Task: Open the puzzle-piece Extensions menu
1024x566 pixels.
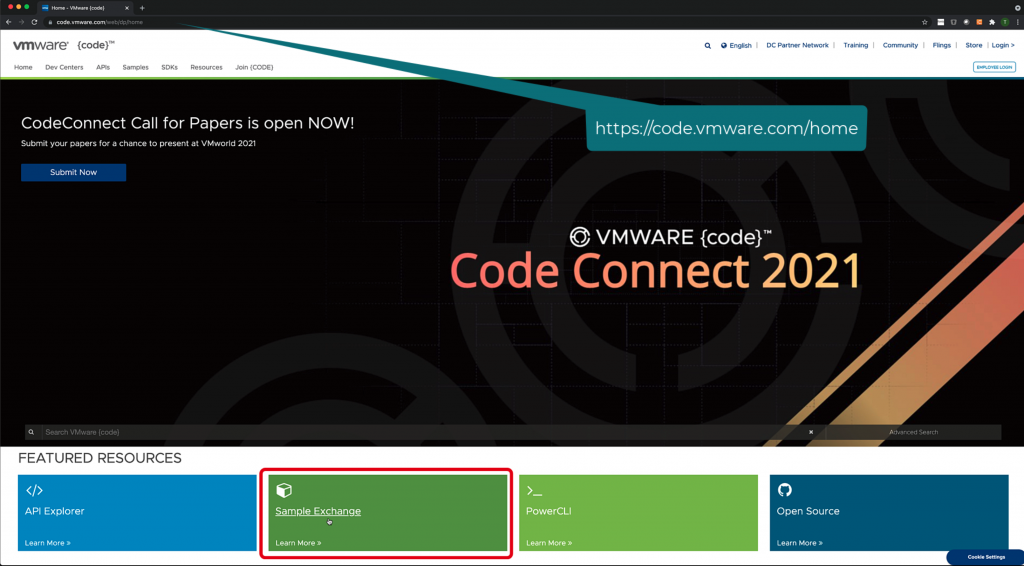Action: click(x=992, y=22)
